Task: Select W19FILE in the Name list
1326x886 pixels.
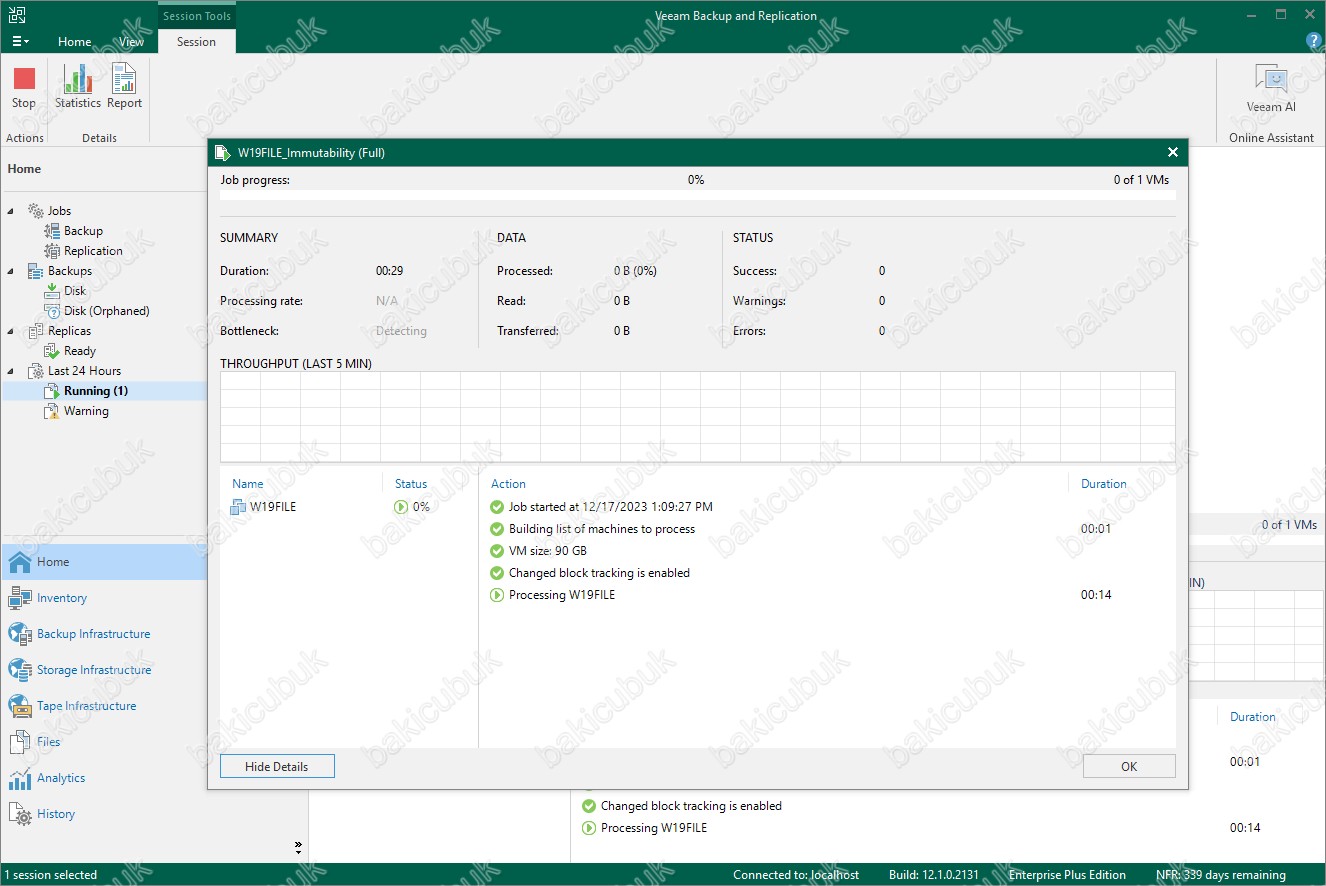Action: click(x=273, y=507)
